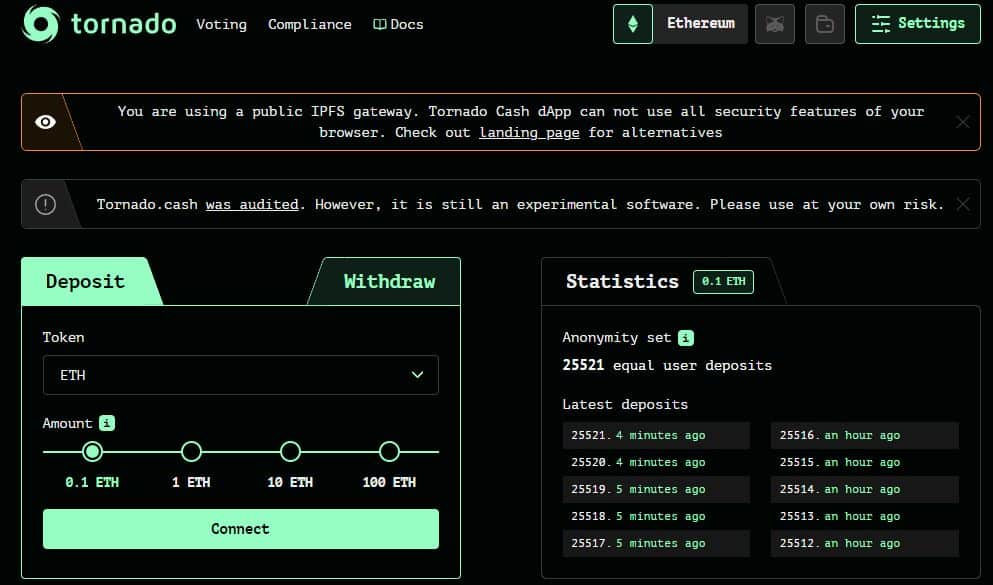Click the Amount field label
Viewport: 993px width, 585px height.
point(67,423)
